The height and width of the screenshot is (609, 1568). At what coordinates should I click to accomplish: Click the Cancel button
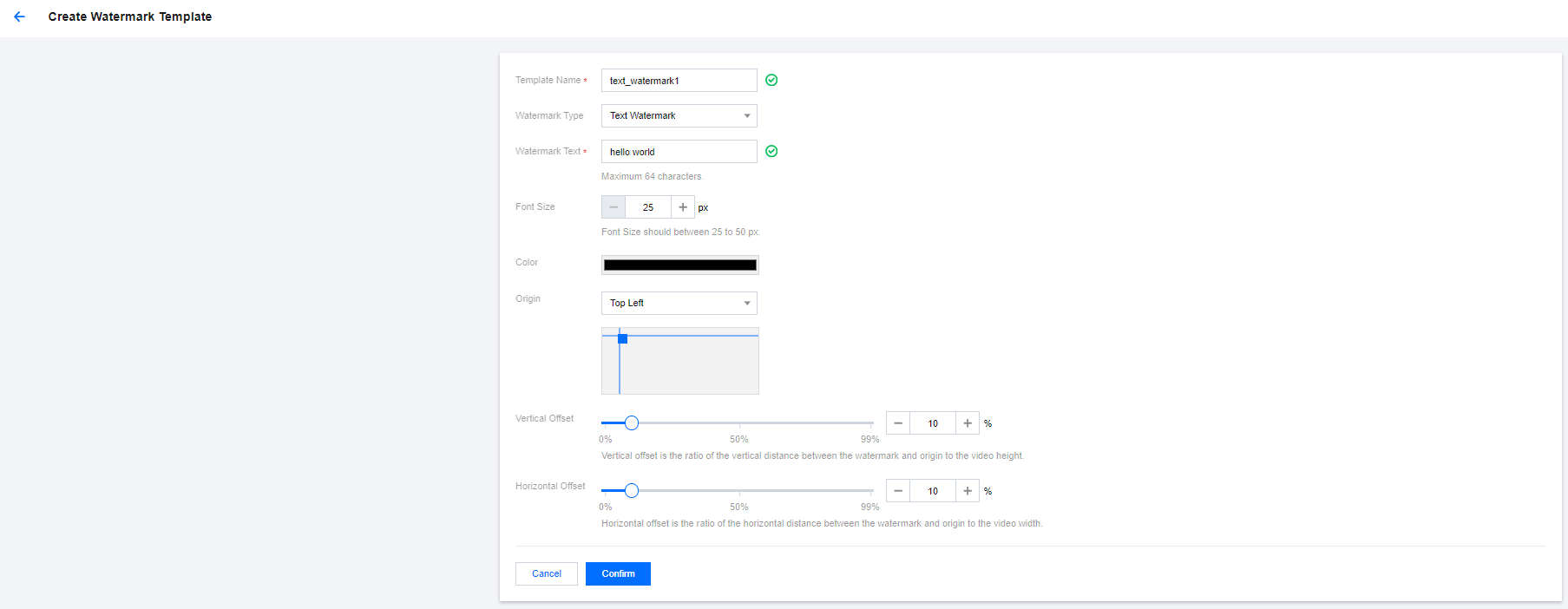tap(547, 573)
